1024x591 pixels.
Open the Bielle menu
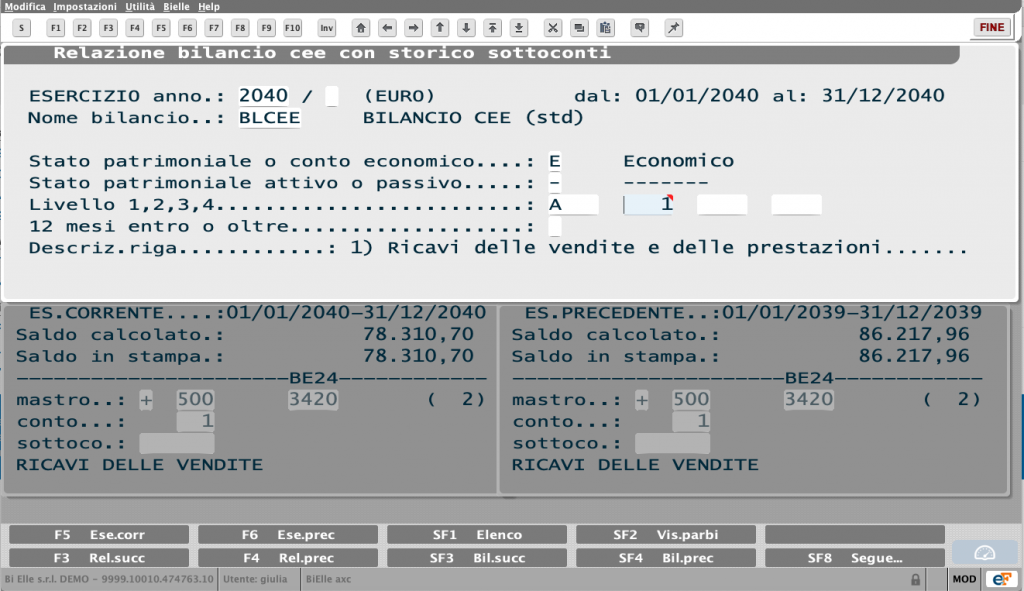[x=176, y=7]
